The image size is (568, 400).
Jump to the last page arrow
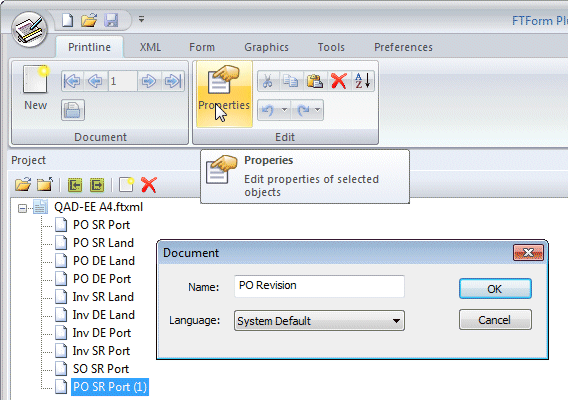coord(173,81)
